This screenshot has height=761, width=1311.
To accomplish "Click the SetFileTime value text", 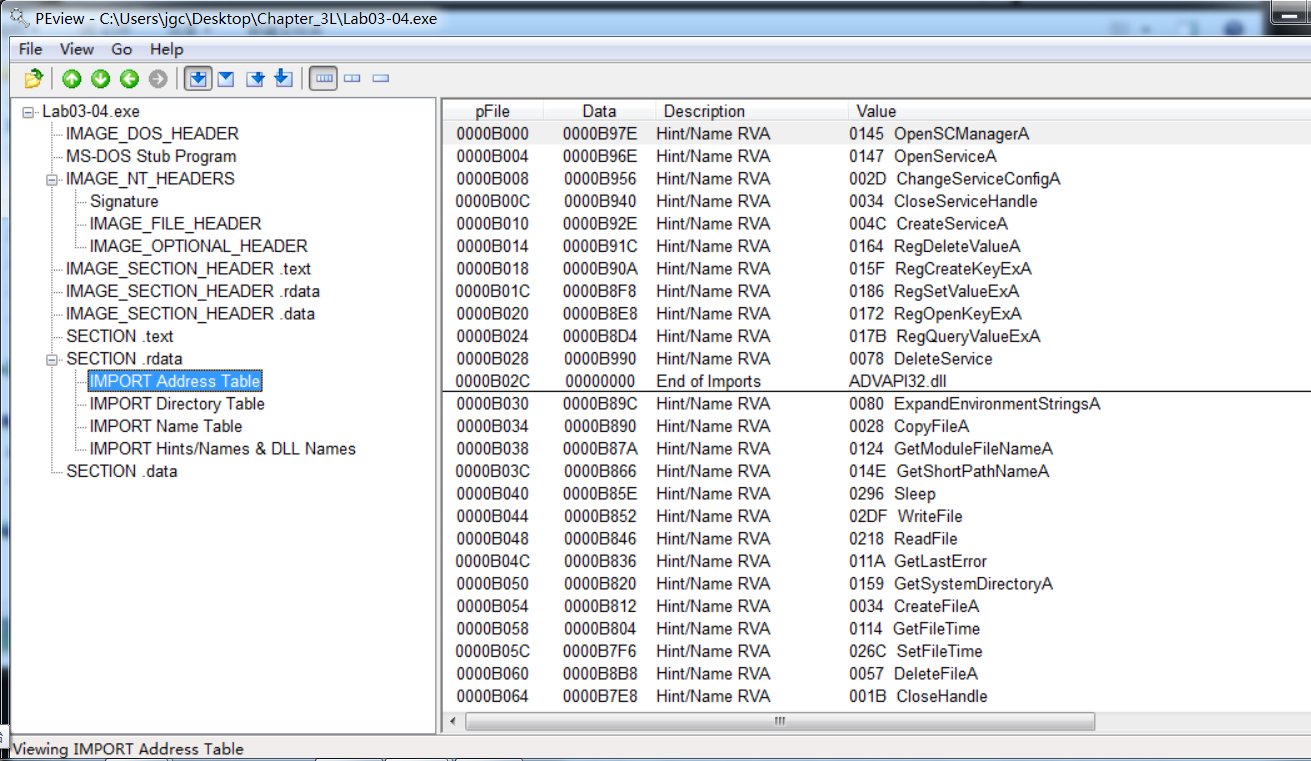I will tap(939, 651).
